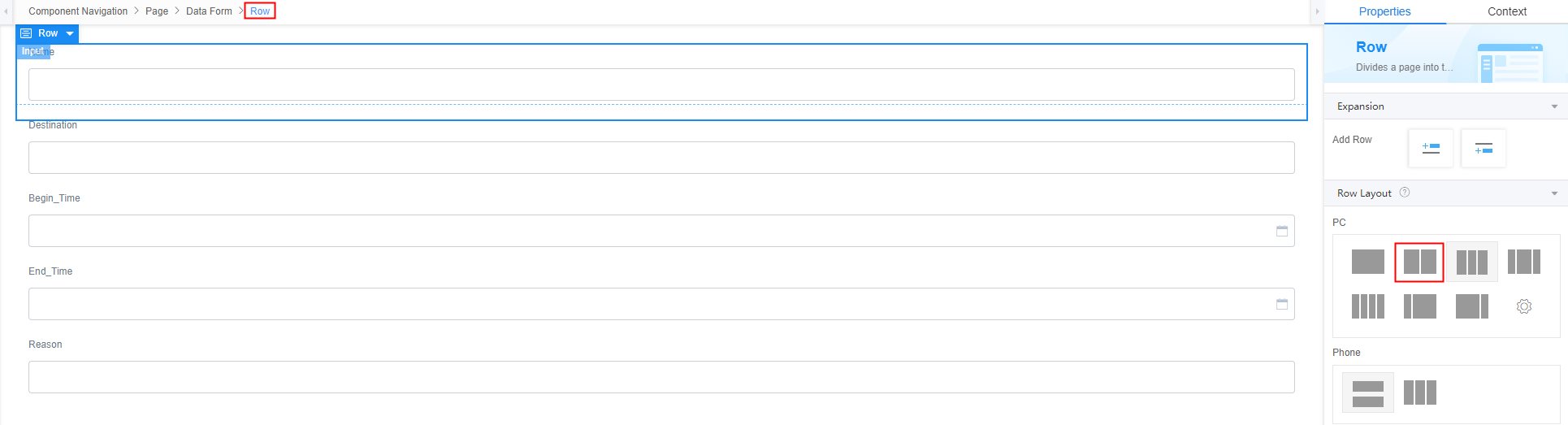The height and width of the screenshot is (425, 1568).
Task: Select side-by-side columns Phone layout
Action: (x=1419, y=392)
